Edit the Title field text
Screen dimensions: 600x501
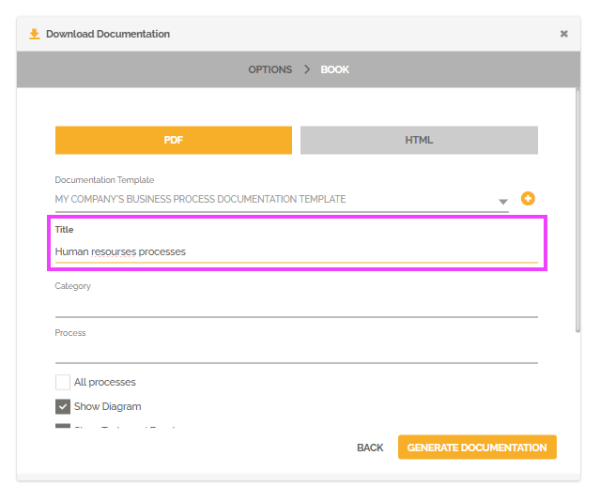[x=296, y=252]
